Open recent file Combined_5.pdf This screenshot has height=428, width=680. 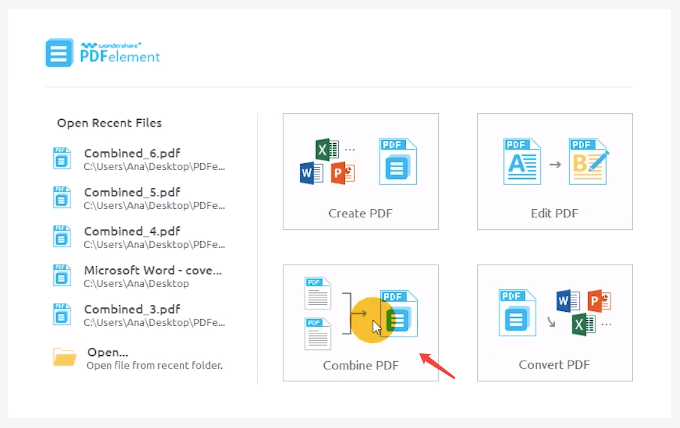(132, 192)
